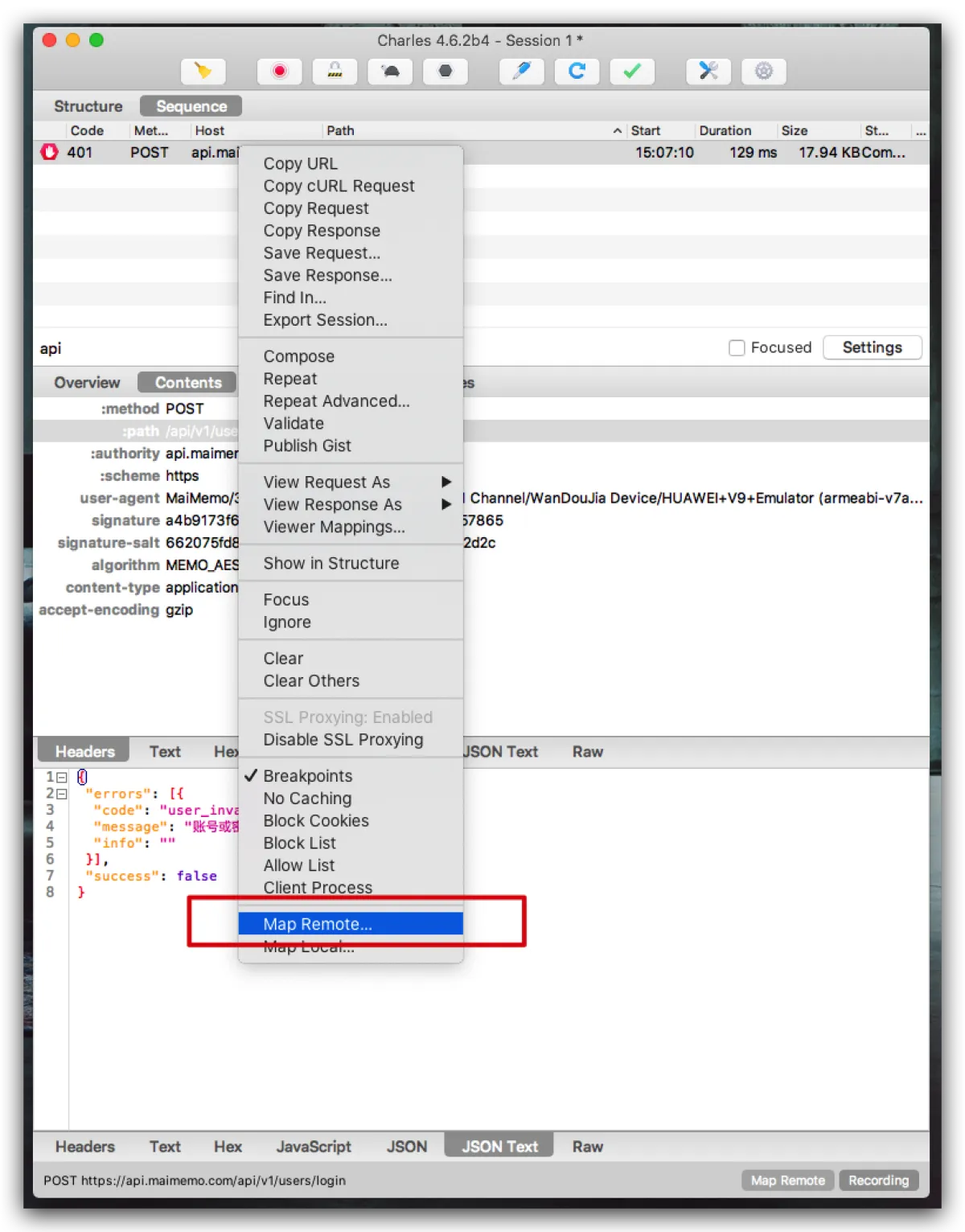Click the repeat request refresh icon
This screenshot has height=1232, width=965.
(577, 72)
